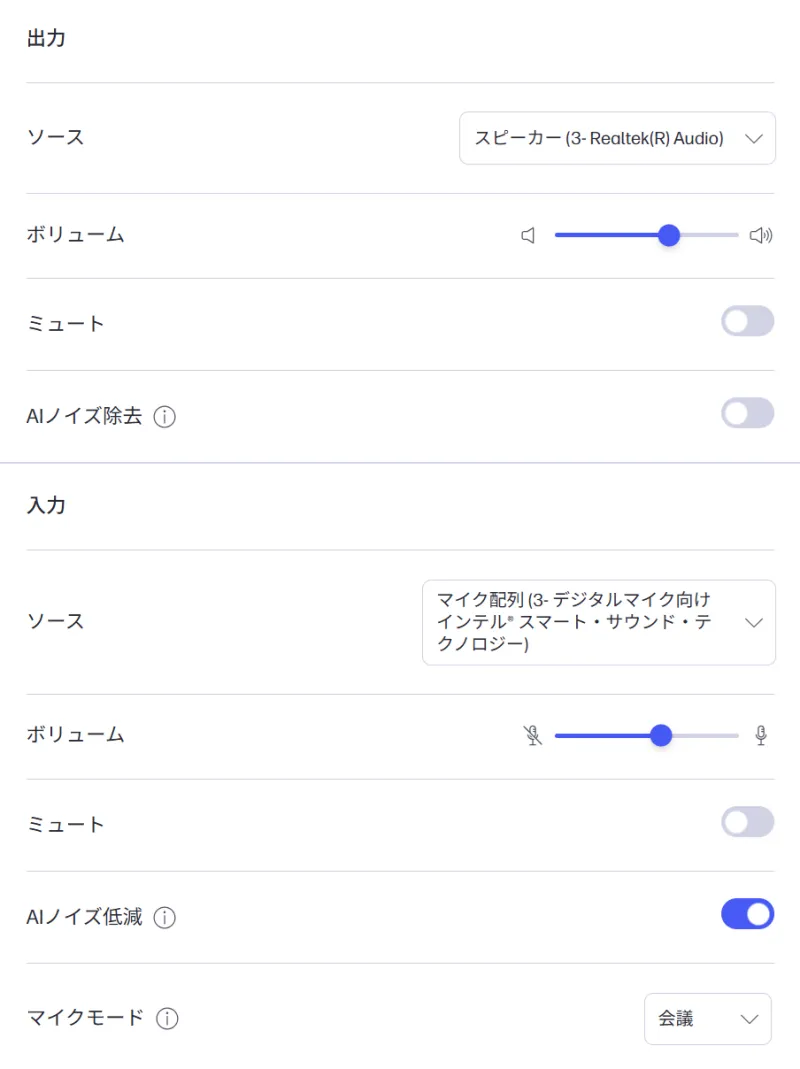The width and height of the screenshot is (800, 1069).
Task: Click the AIノイズ低減 label text
Action: pos(84,916)
